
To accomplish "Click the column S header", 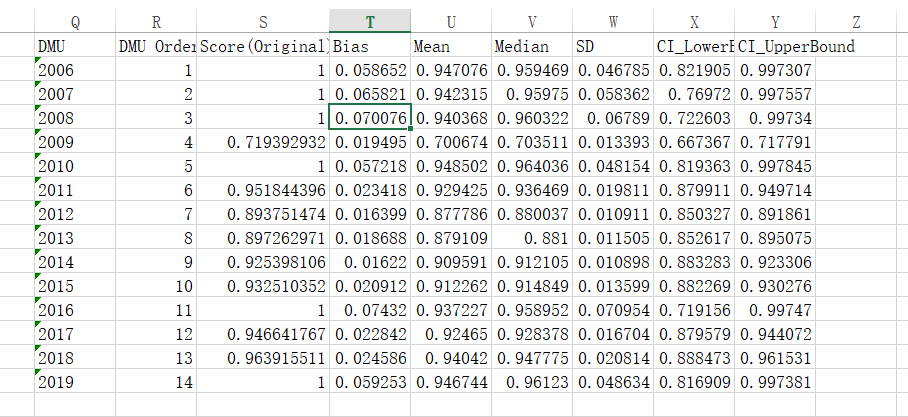I will [263, 23].
